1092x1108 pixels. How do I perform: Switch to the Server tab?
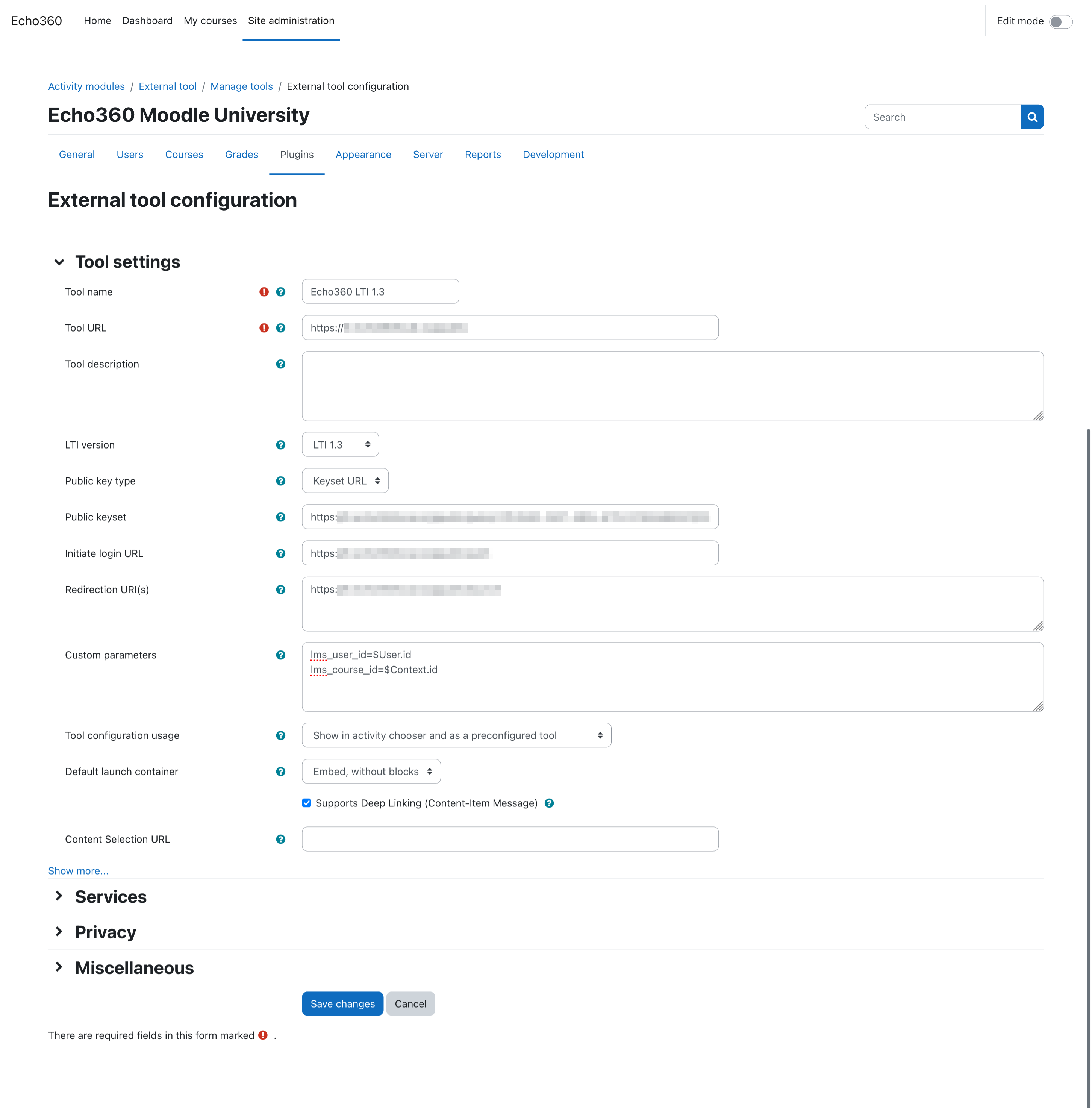click(x=428, y=154)
